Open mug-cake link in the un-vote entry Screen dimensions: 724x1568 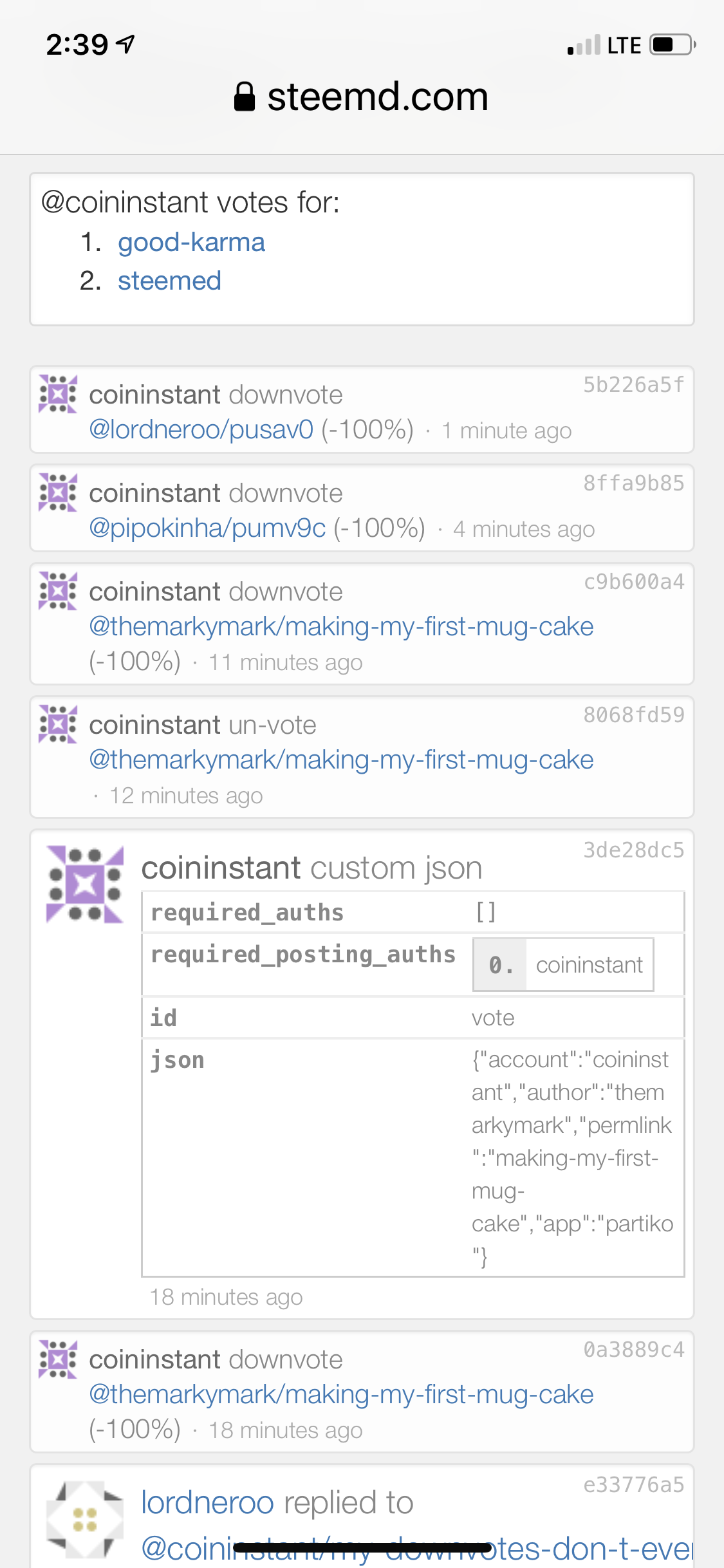pos(341,760)
